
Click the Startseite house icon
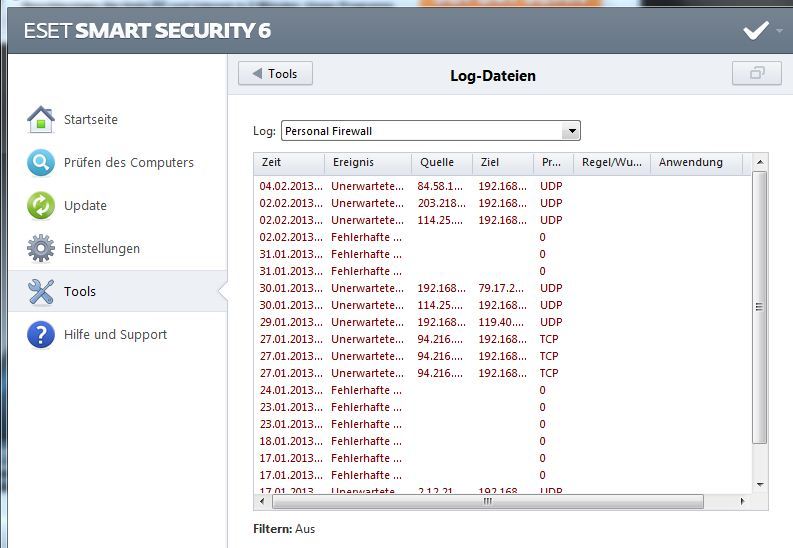(x=40, y=119)
